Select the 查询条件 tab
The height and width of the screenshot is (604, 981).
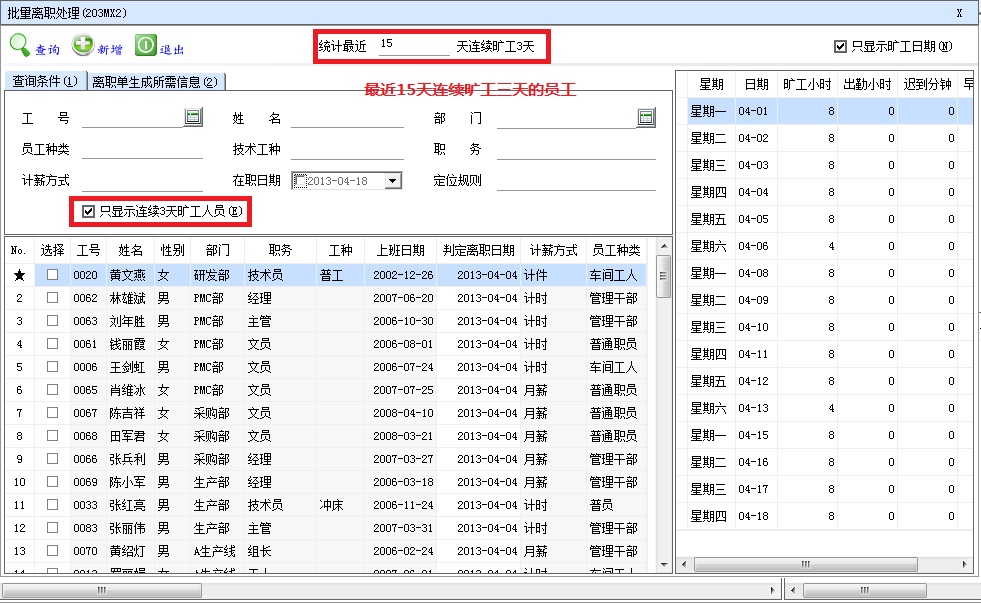[x=44, y=82]
